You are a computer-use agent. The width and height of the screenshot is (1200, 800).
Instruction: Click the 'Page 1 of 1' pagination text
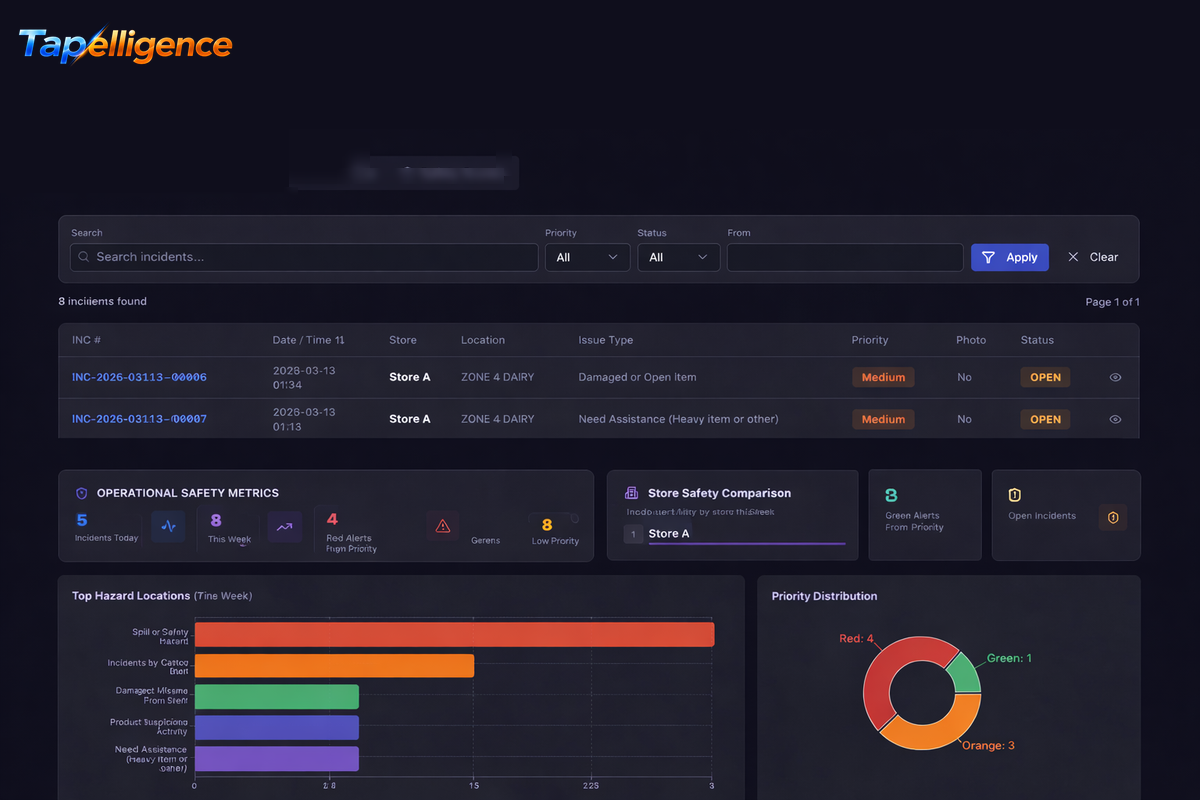[x=1112, y=302]
